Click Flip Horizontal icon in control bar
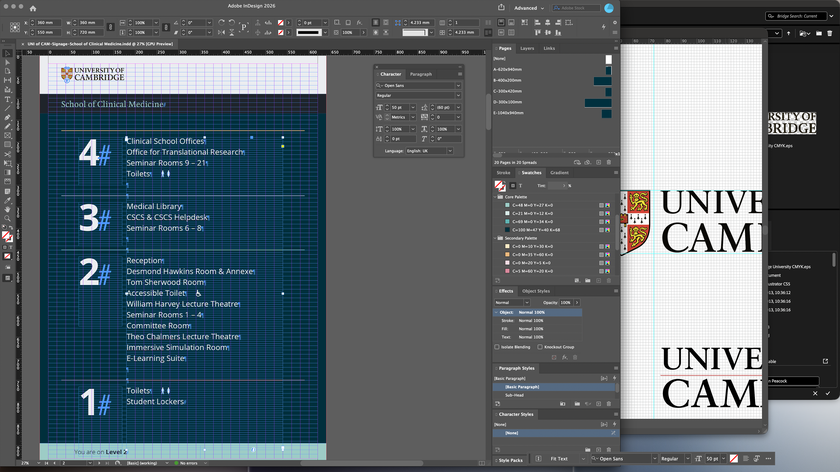Image resolution: width=840 pixels, height=472 pixels. [221, 32]
